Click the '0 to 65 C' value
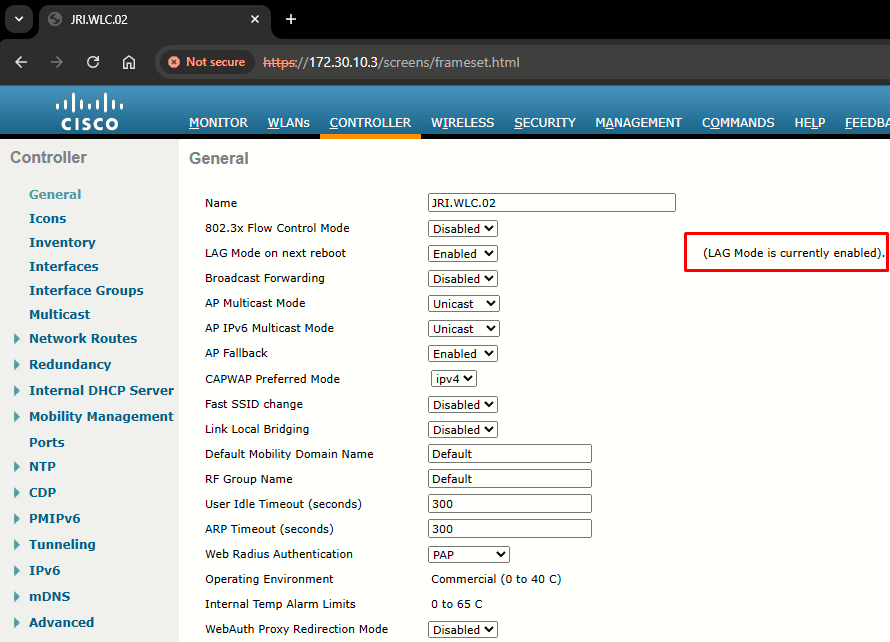The height and width of the screenshot is (642, 890). (x=457, y=604)
